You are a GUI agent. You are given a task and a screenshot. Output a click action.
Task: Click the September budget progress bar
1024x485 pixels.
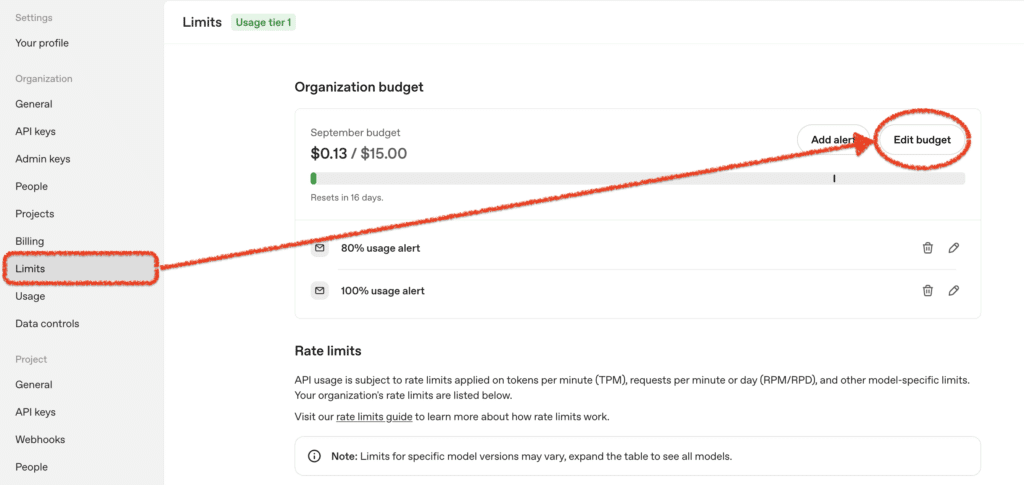pos(637,178)
